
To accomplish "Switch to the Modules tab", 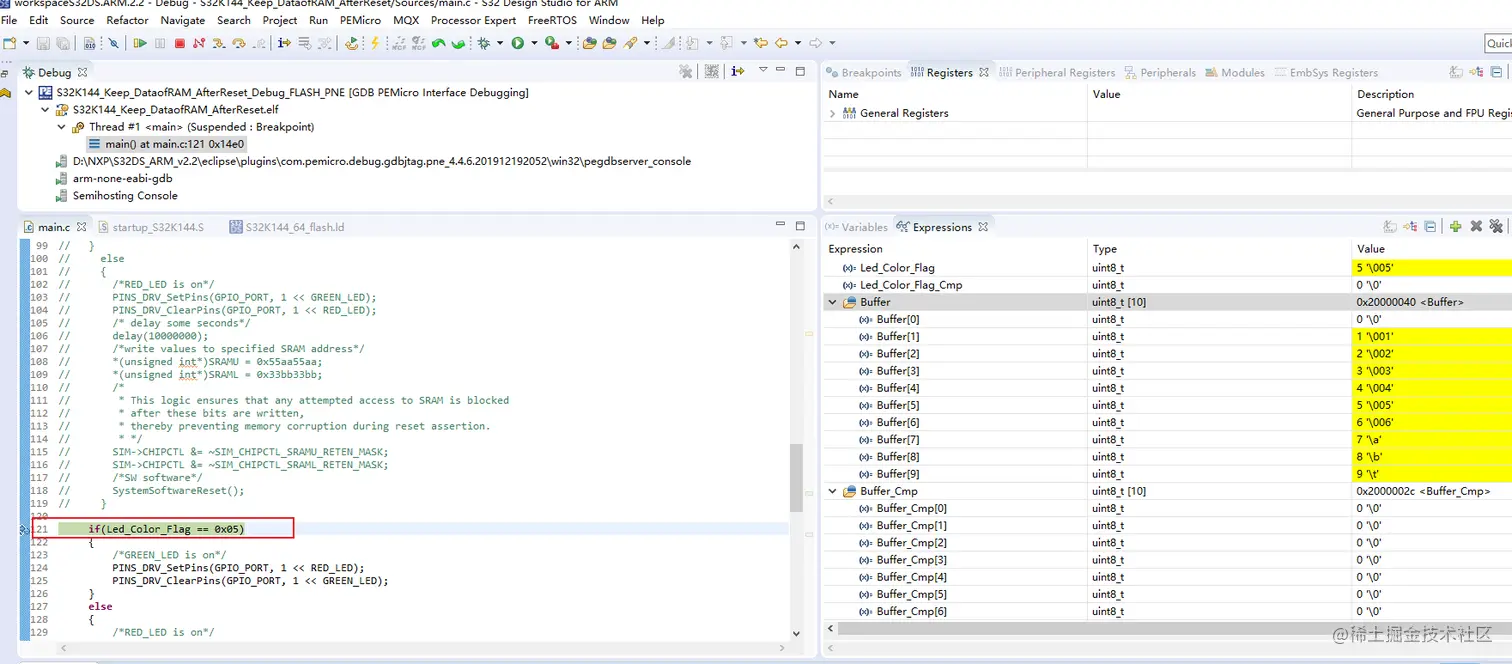I will pyautogui.click(x=1235, y=72).
